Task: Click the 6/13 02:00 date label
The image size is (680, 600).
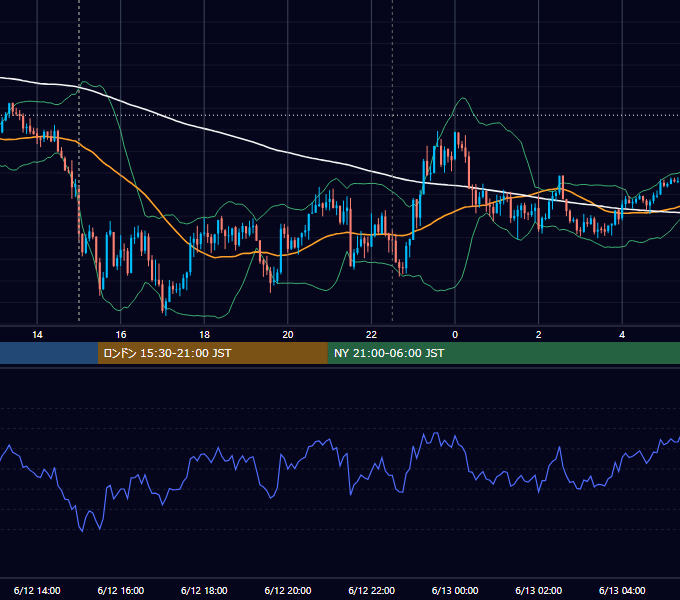Action: 539,590
